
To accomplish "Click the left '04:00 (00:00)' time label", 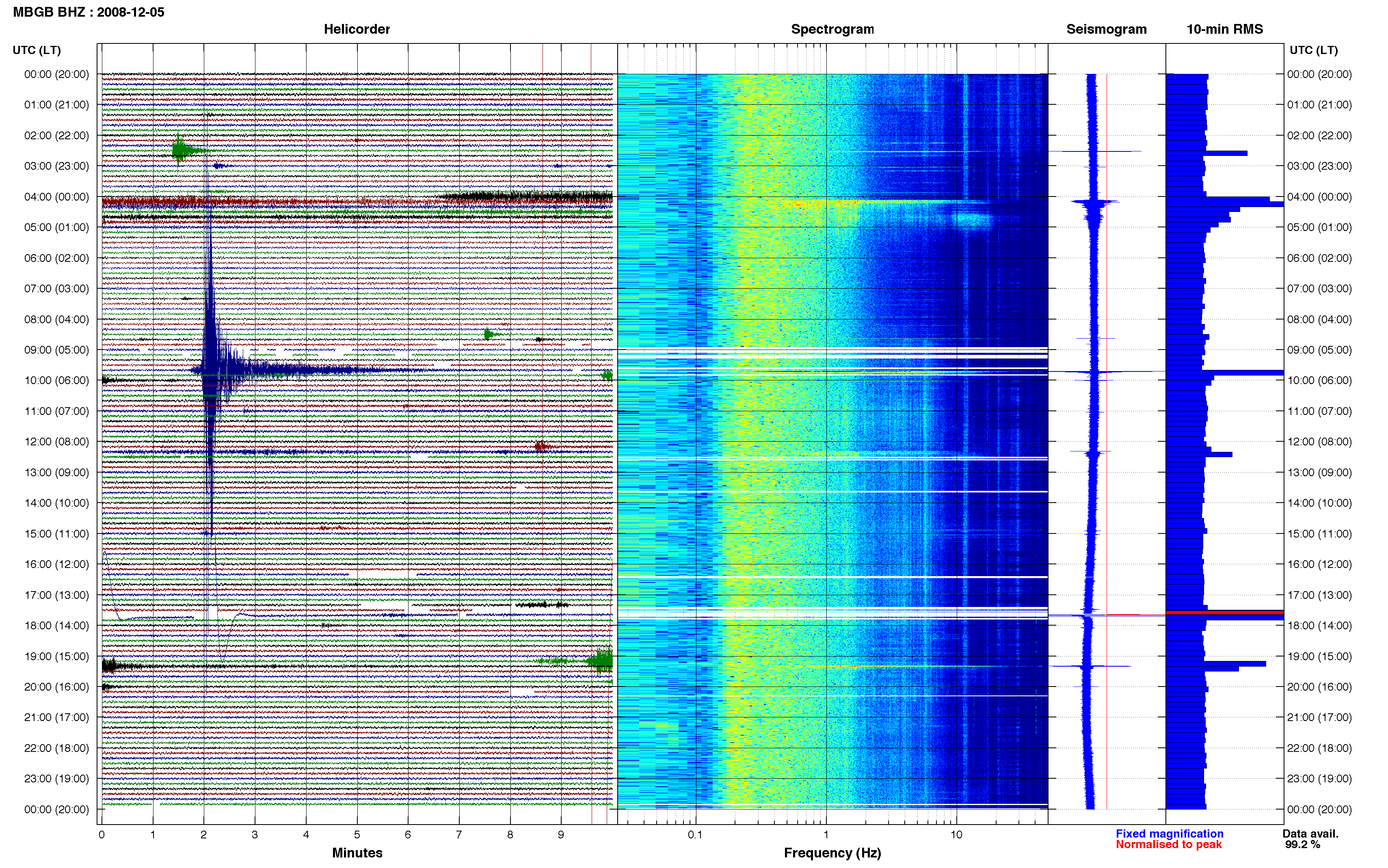I will point(56,197).
